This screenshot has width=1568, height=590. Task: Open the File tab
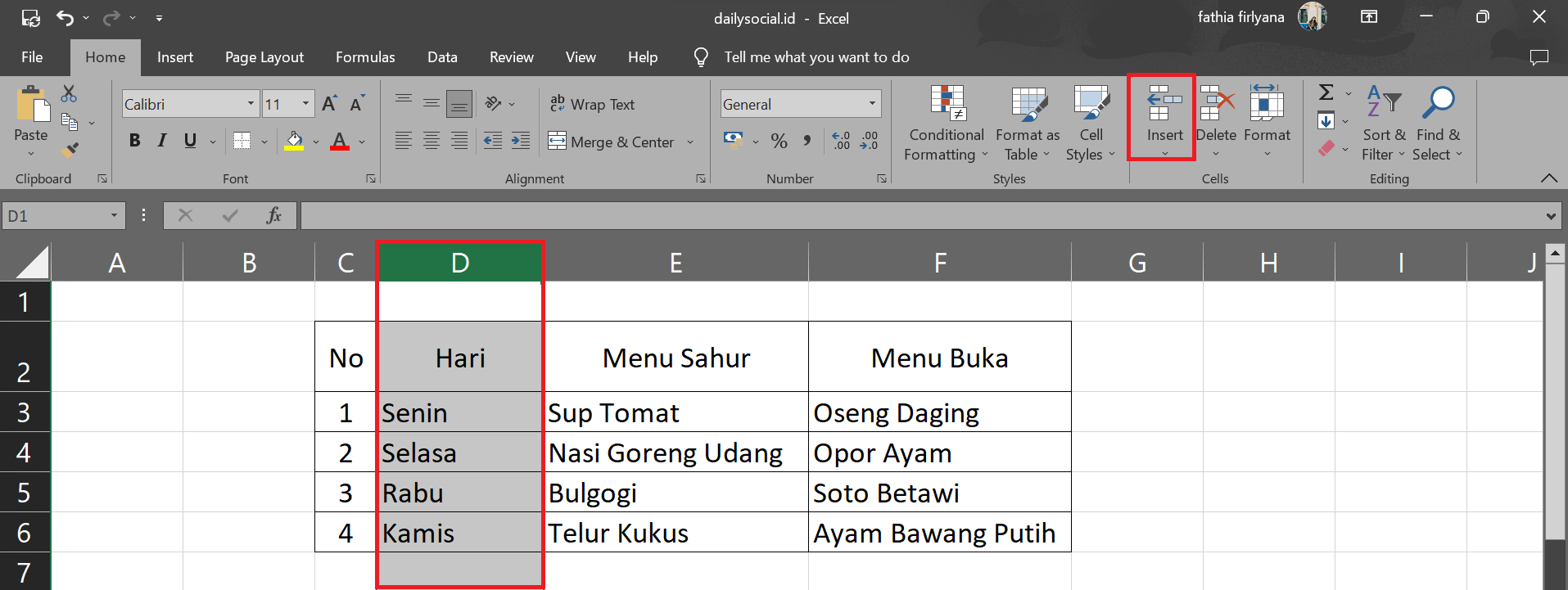click(32, 57)
